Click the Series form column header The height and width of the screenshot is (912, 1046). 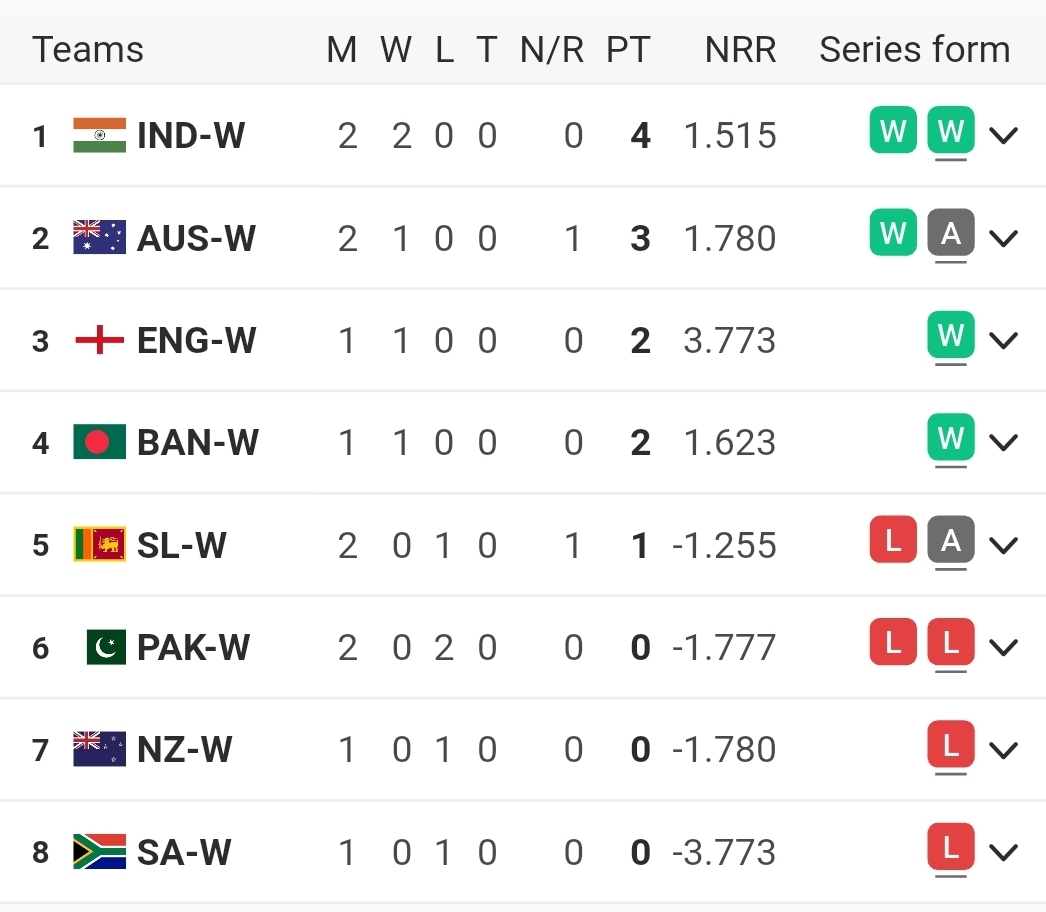point(914,50)
